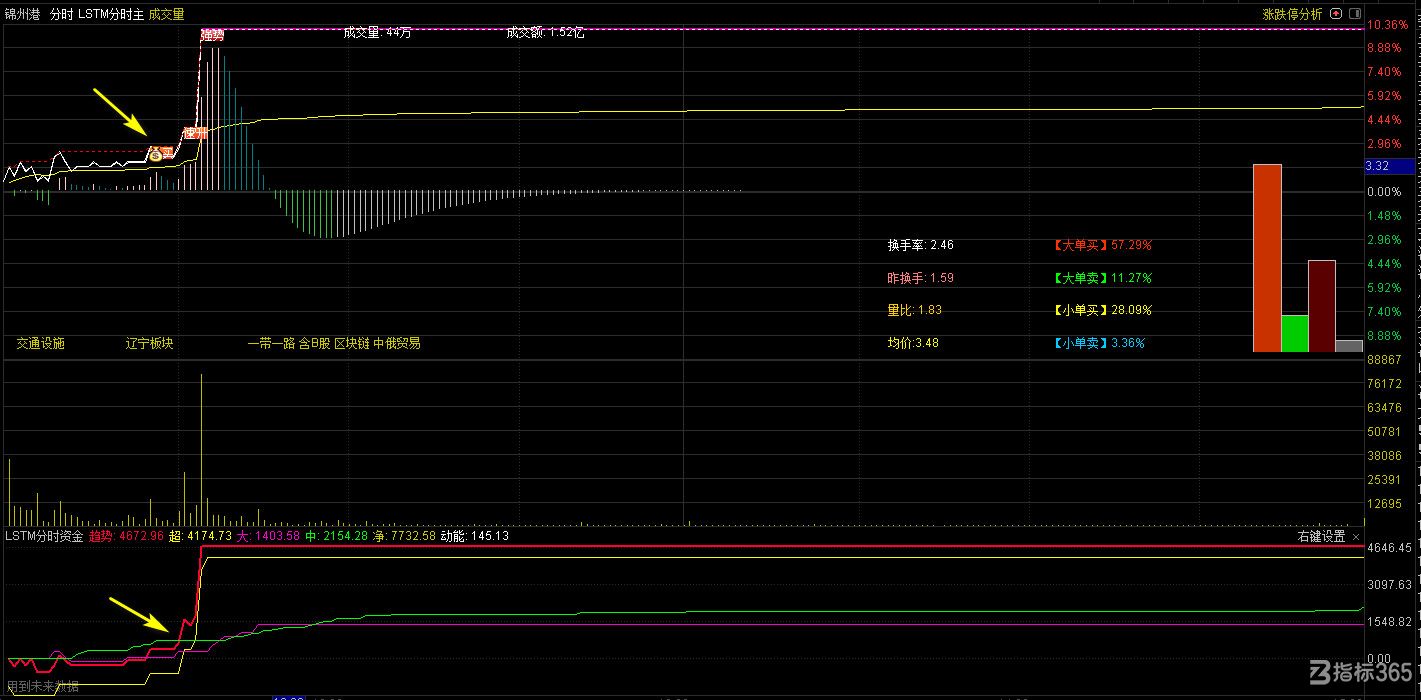Close the LSTM分时资金 sub-panel with ×
Screen dimensions: 1421x700
pyautogui.click(x=1355, y=537)
